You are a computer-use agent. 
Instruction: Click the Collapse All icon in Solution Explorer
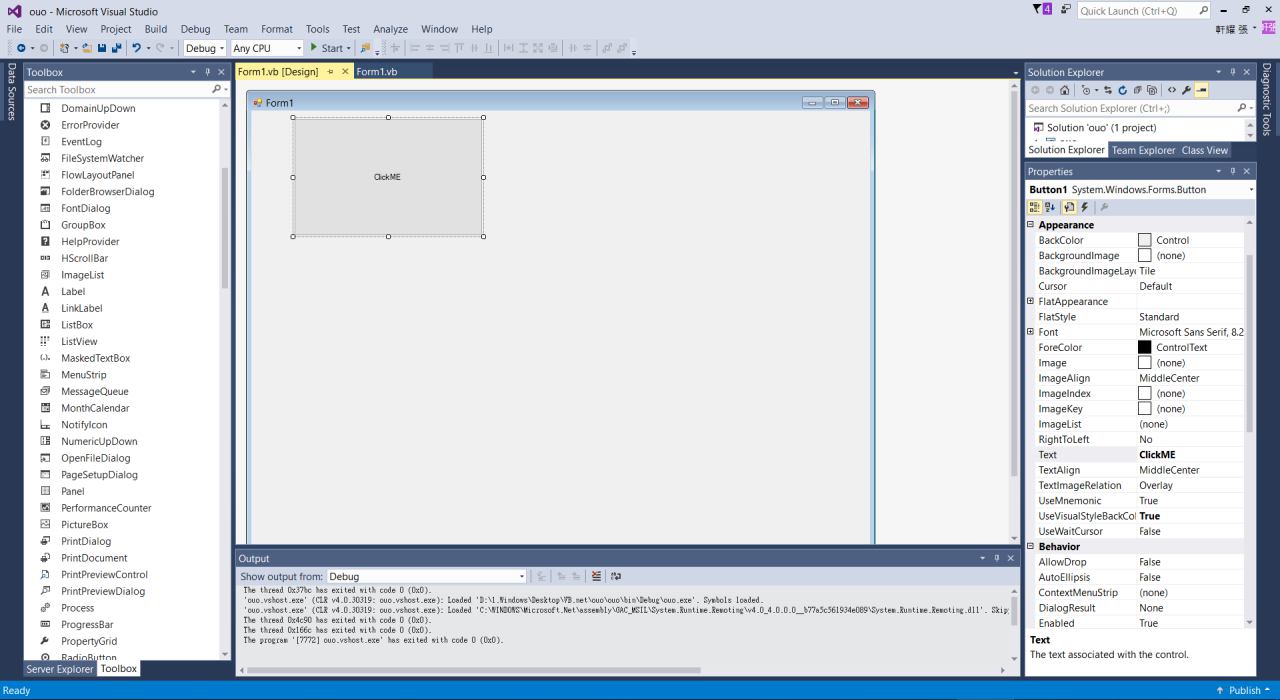point(1137,90)
